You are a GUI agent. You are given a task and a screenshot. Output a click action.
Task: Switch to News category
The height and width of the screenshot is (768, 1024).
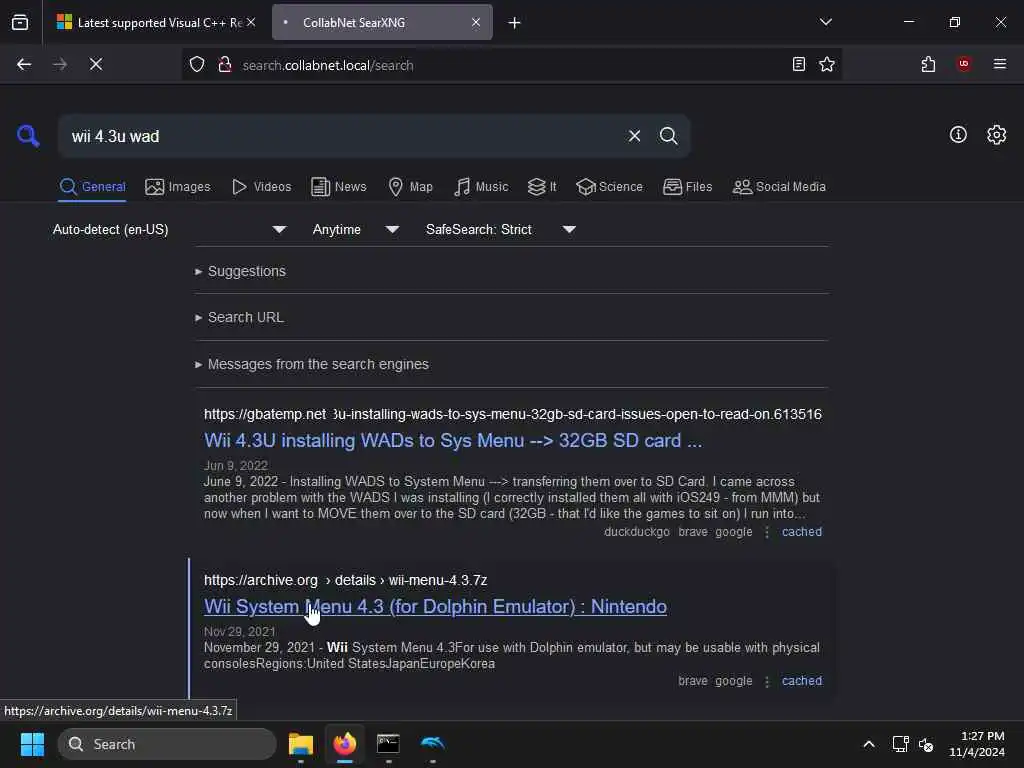pos(338,187)
